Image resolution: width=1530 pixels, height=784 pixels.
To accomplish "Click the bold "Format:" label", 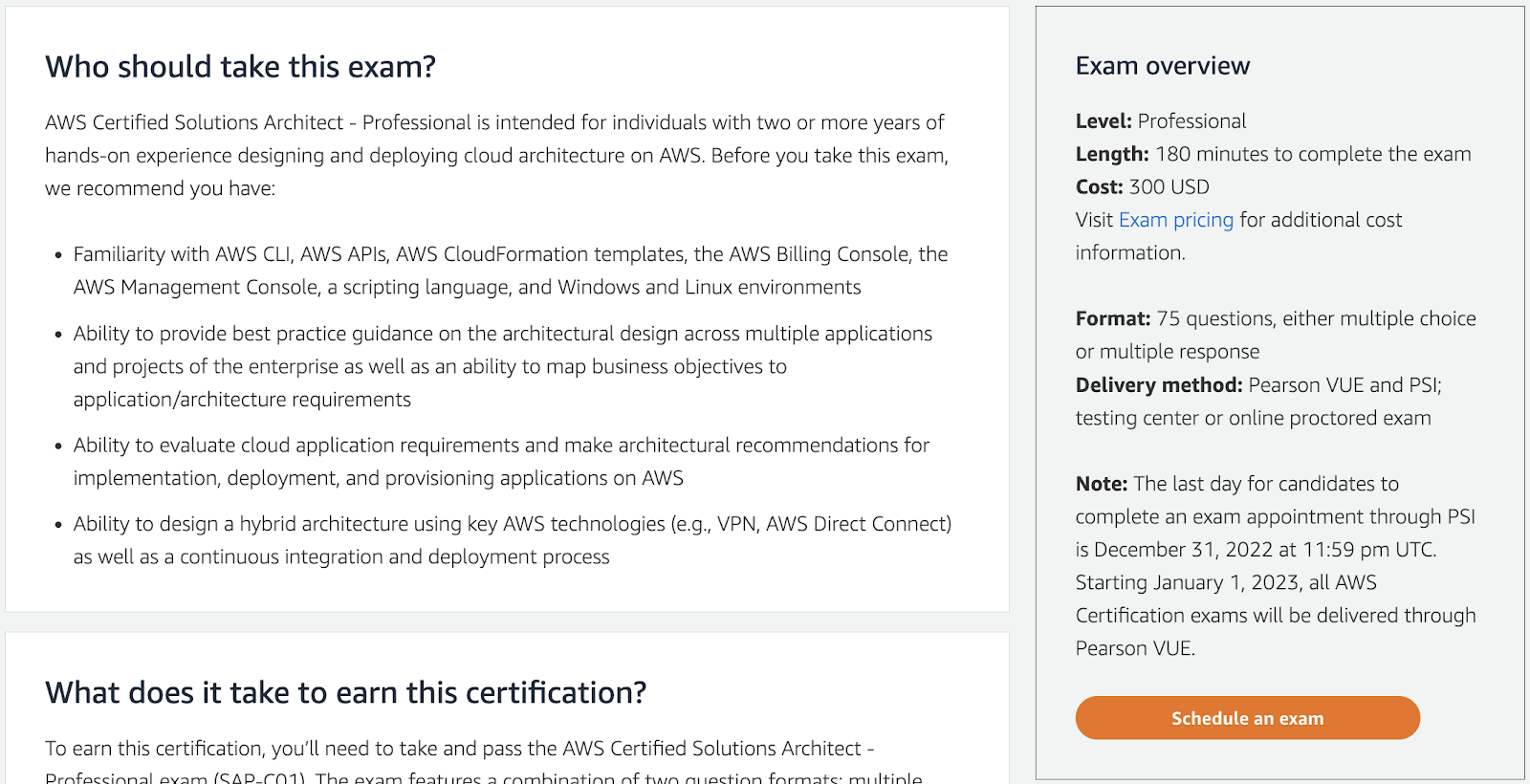I will pyautogui.click(x=1112, y=318).
